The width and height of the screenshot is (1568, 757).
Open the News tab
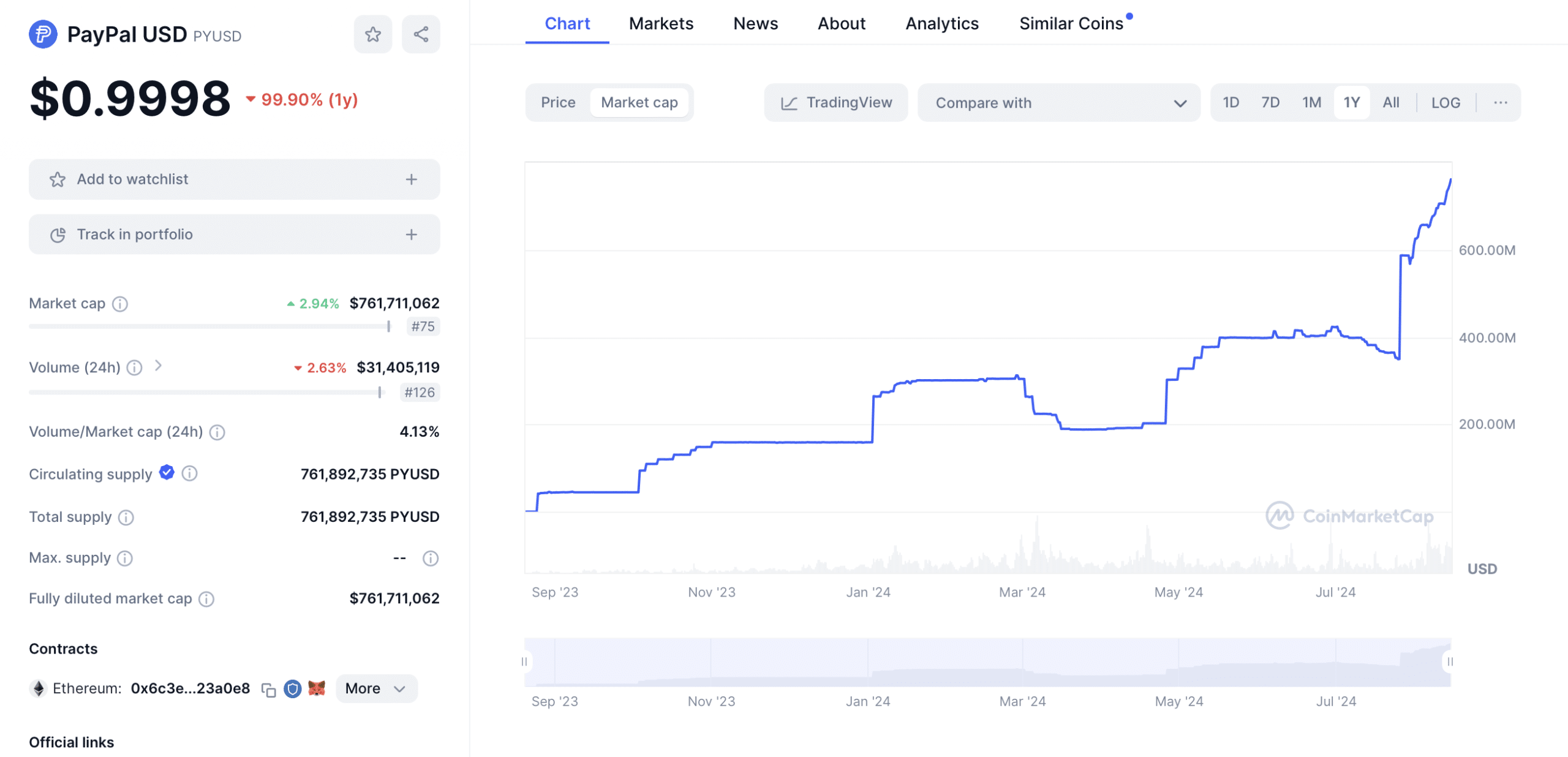point(755,23)
